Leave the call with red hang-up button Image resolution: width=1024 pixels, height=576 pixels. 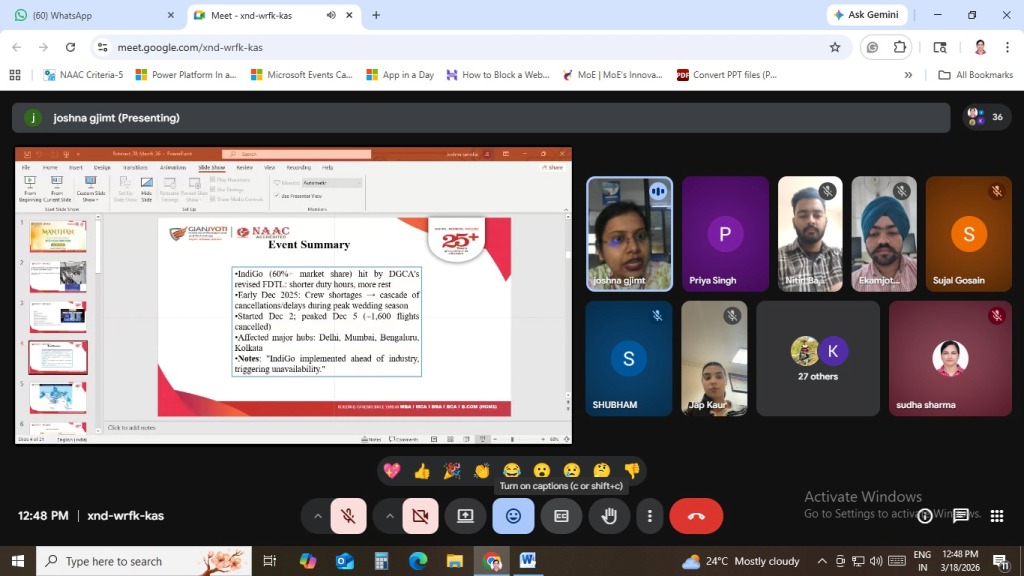pos(696,516)
